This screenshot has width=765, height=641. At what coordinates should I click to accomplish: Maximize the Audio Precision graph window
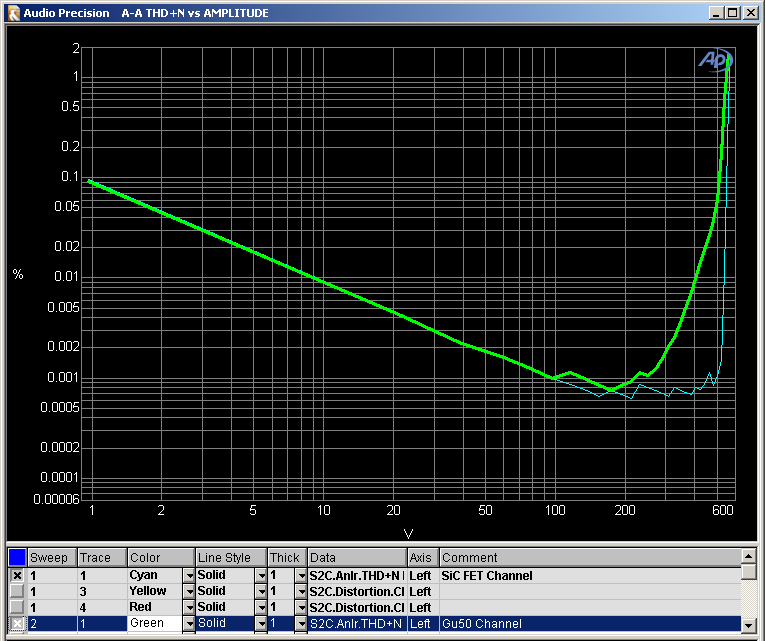[x=733, y=13]
